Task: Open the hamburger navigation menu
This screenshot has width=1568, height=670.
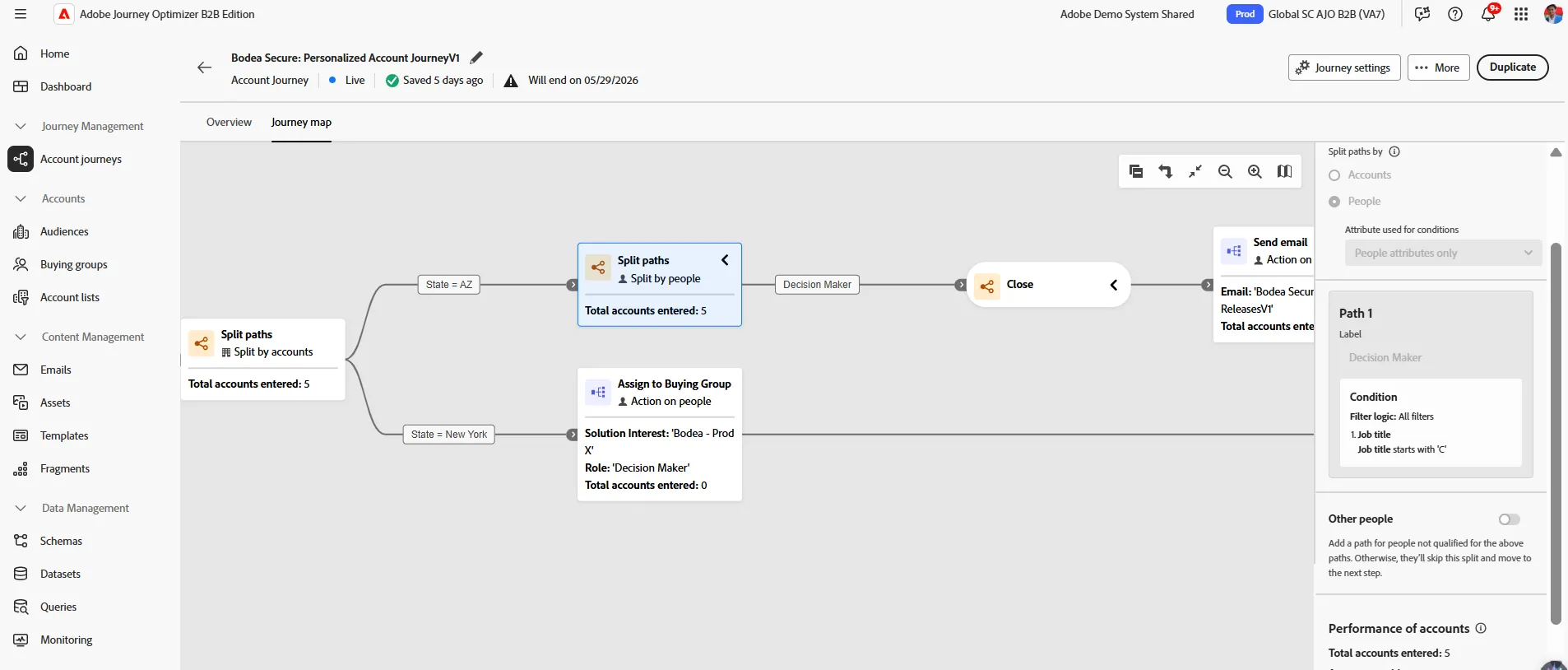Action: pyautogui.click(x=21, y=14)
